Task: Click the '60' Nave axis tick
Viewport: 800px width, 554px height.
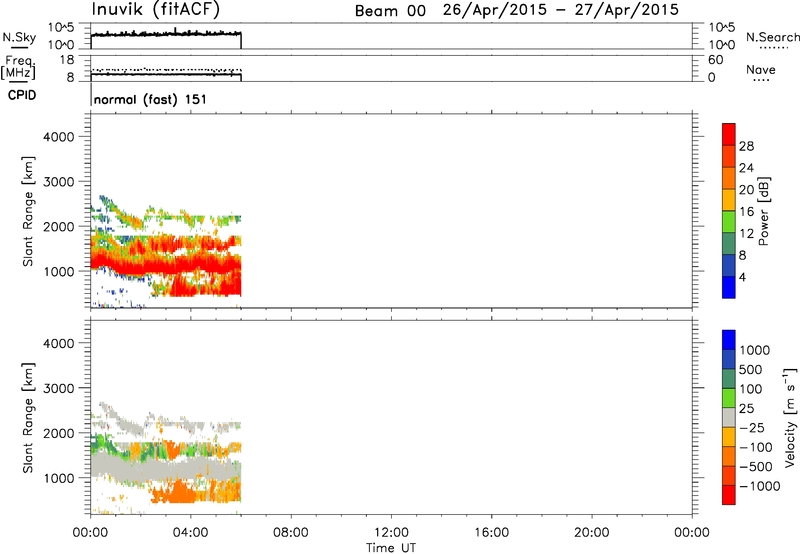Action: coord(715,60)
